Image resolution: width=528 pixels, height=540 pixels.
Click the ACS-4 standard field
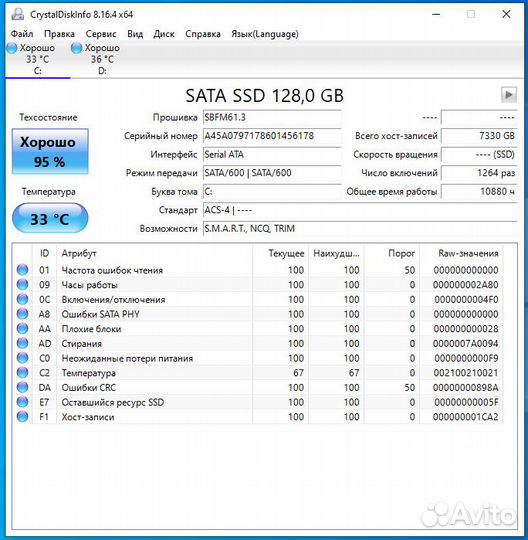click(x=360, y=210)
